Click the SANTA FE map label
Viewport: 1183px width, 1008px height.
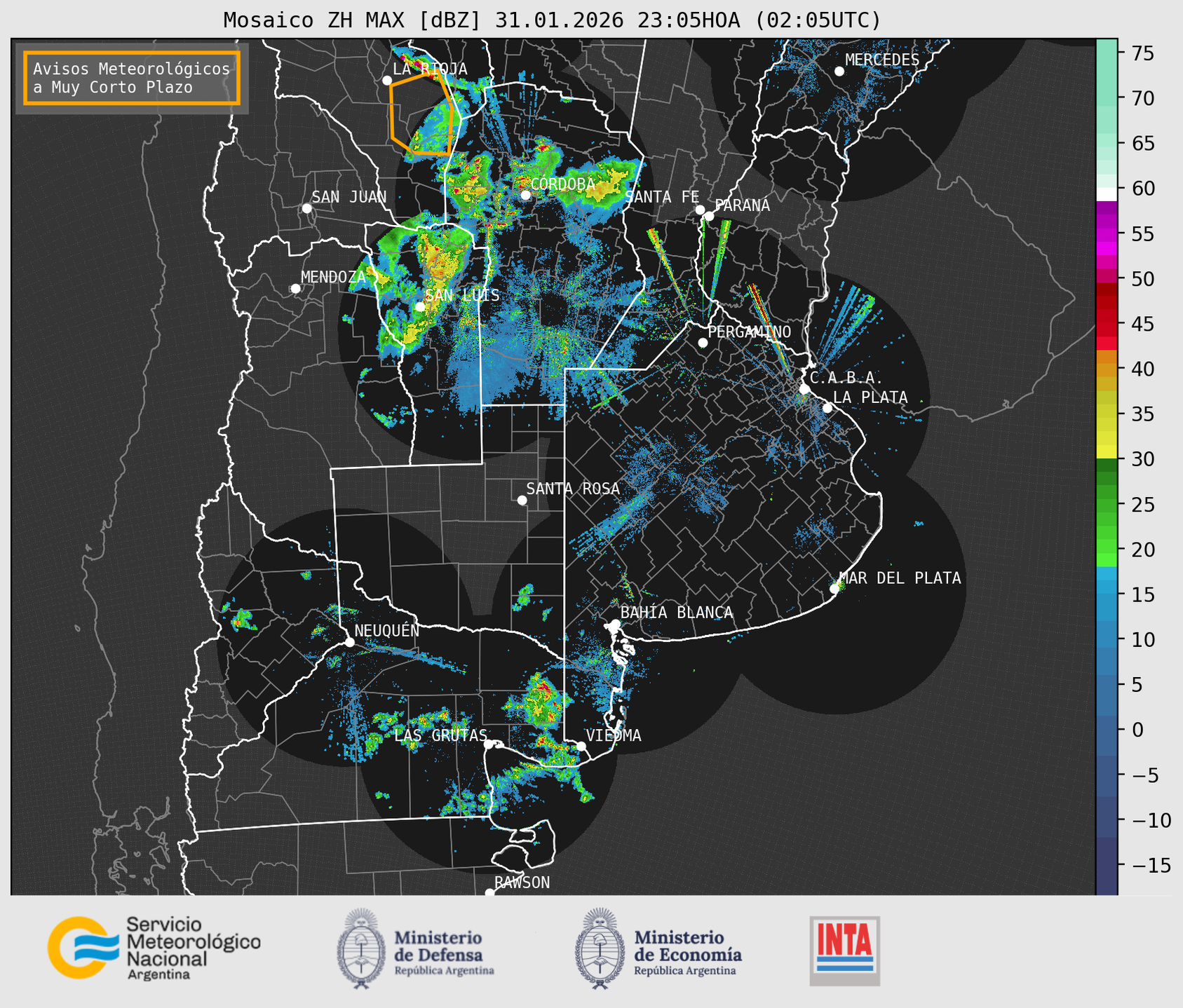pos(662,197)
